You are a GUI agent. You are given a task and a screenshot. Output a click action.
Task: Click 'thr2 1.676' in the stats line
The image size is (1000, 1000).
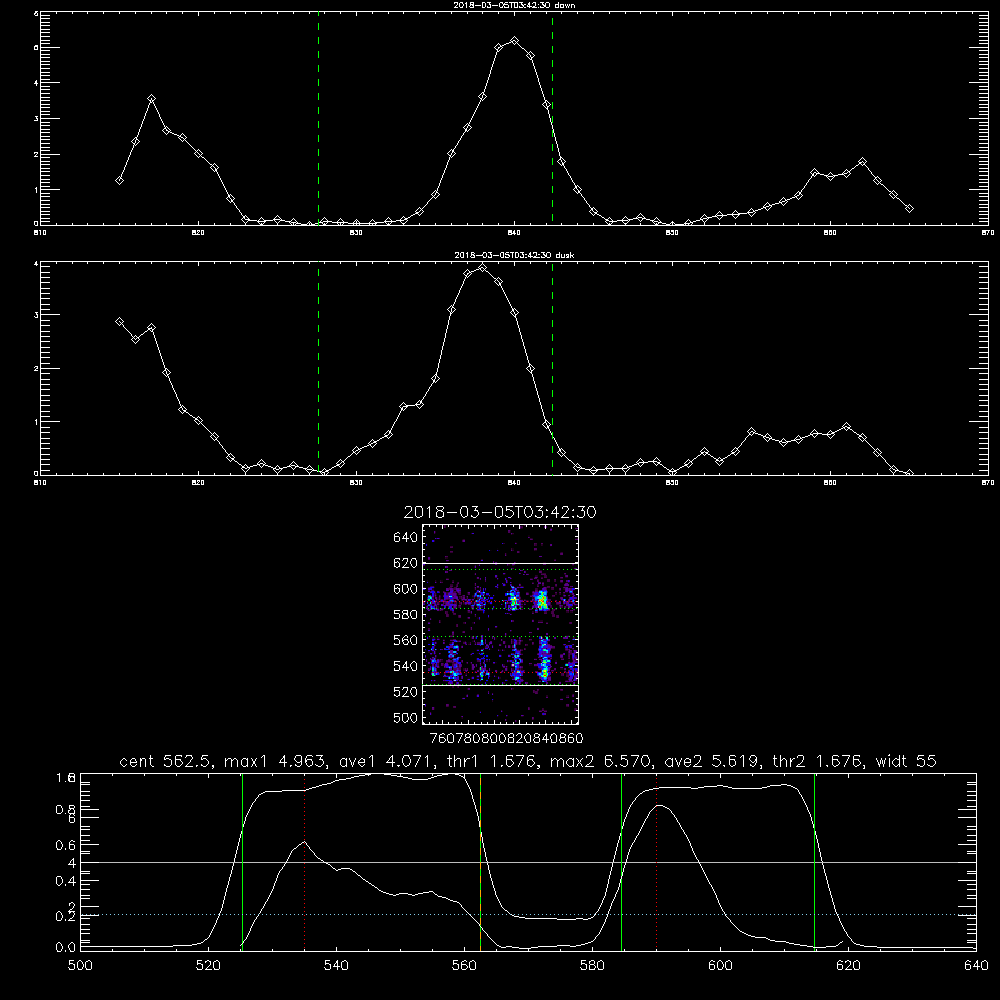[818, 761]
